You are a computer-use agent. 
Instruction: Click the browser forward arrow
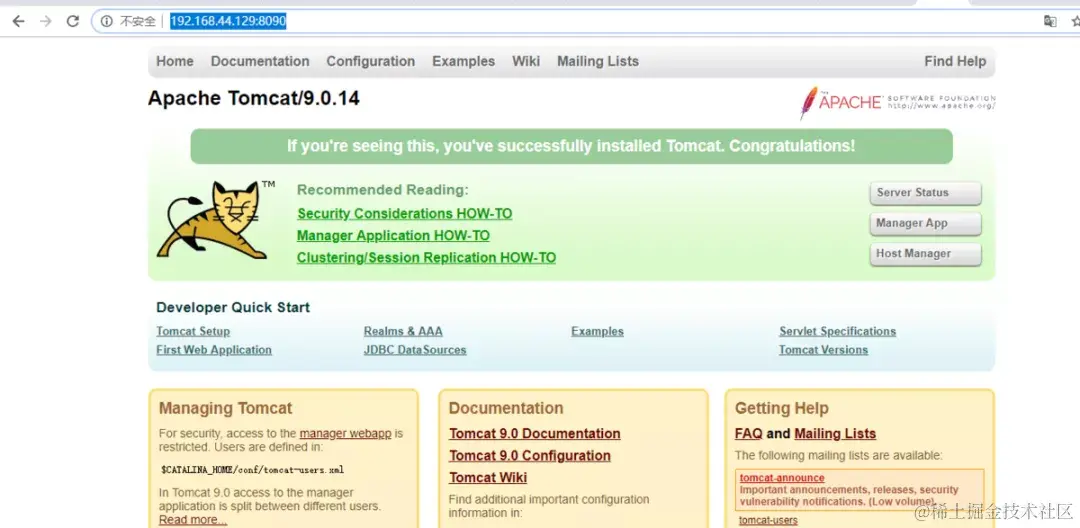[x=45, y=21]
